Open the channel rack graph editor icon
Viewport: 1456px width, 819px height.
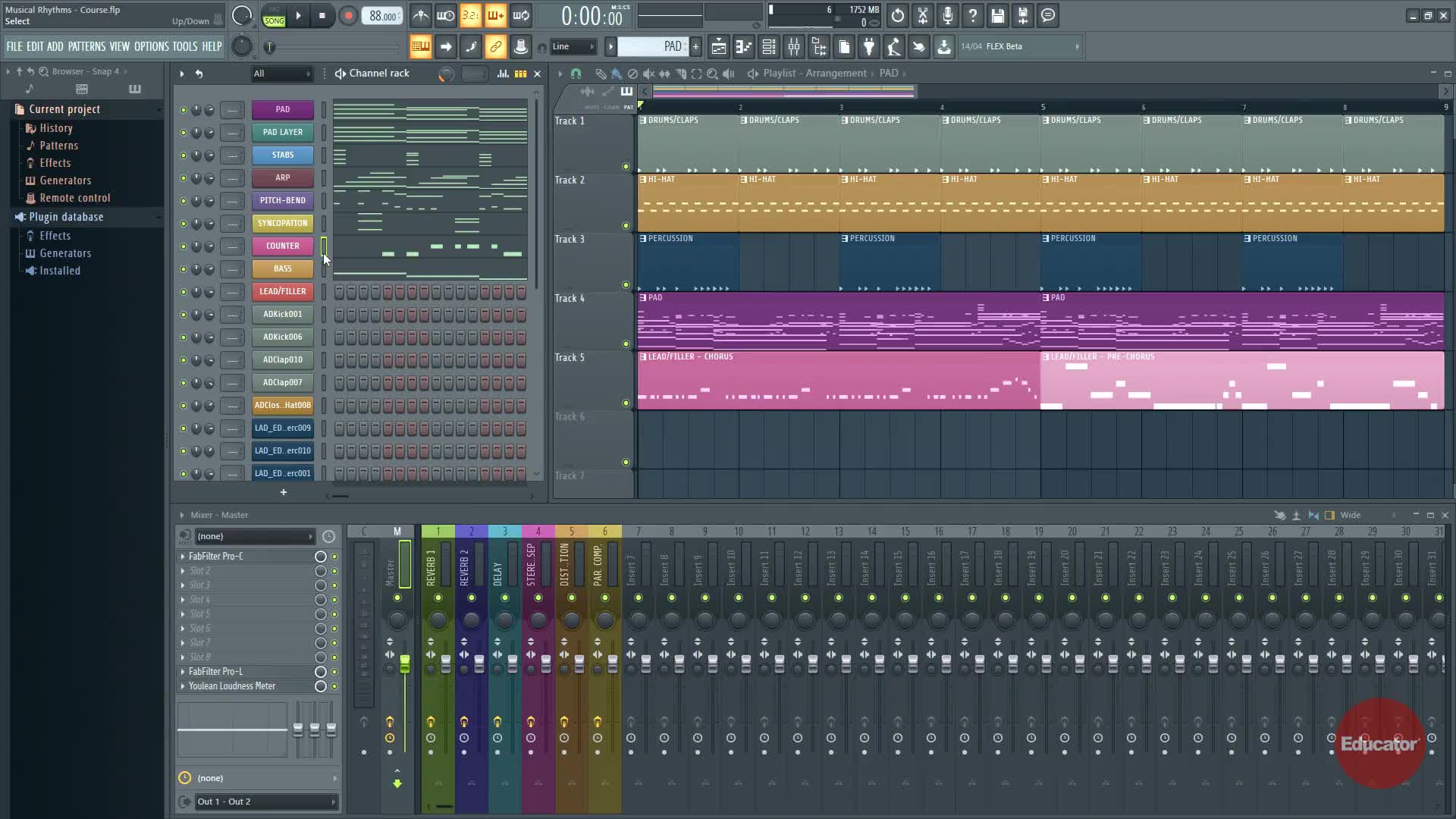pos(503,74)
